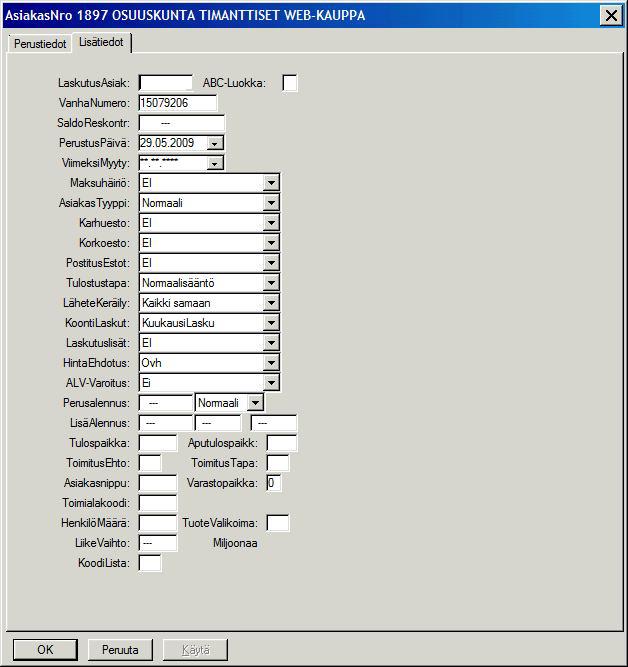Screen dimensions: 628x667
Task: Confirm with the OK button
Action: pos(45,650)
